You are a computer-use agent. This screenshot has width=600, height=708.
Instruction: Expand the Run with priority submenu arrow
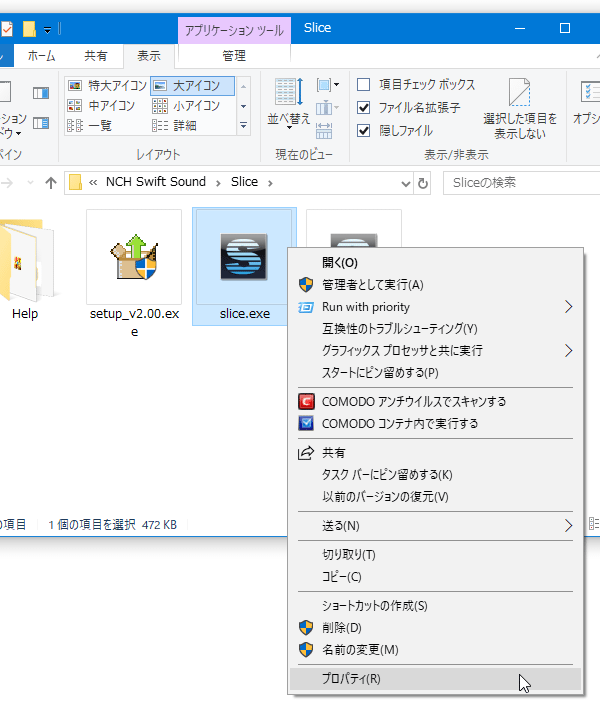tap(568, 307)
